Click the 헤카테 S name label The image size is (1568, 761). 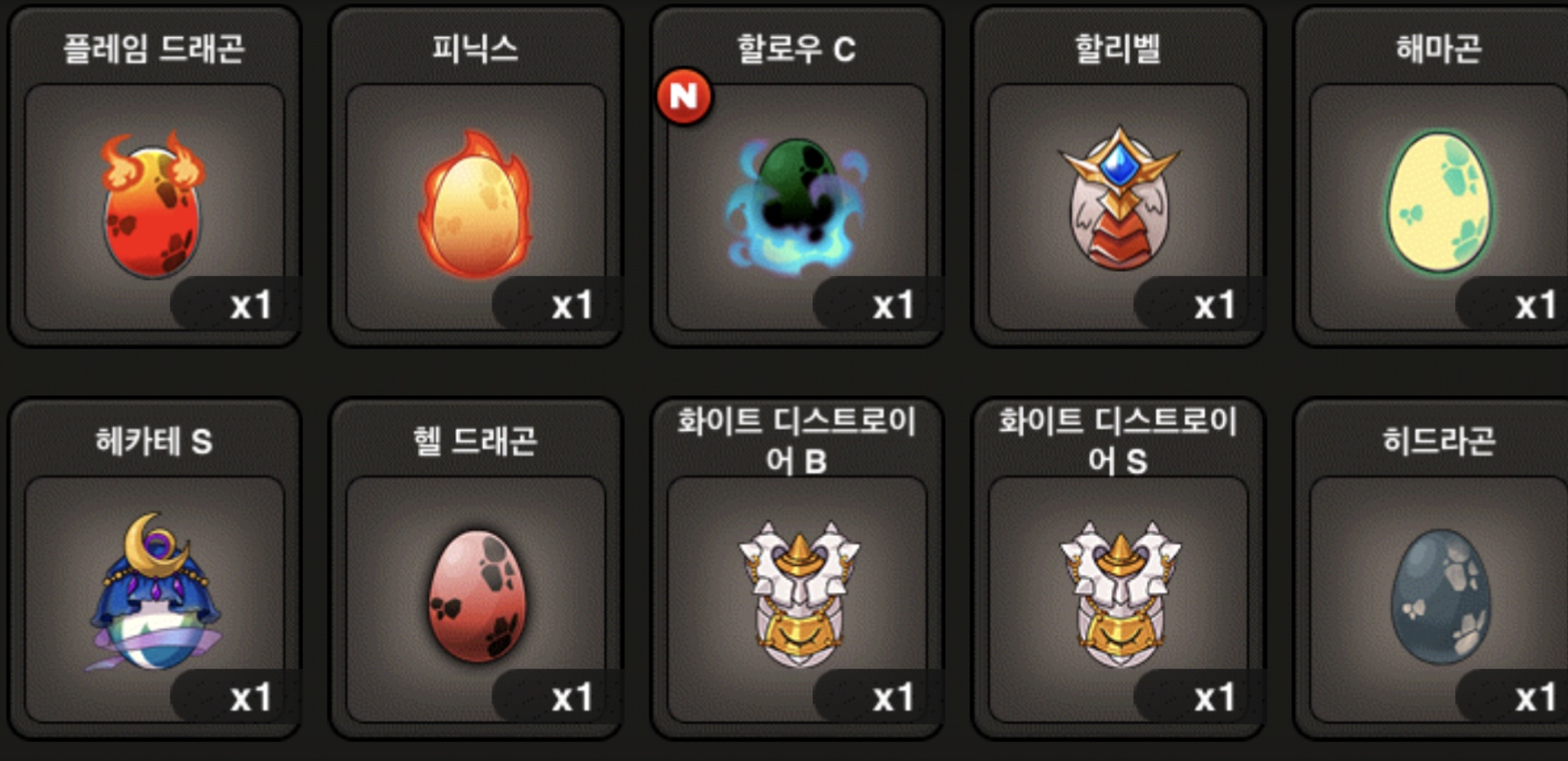[154, 441]
